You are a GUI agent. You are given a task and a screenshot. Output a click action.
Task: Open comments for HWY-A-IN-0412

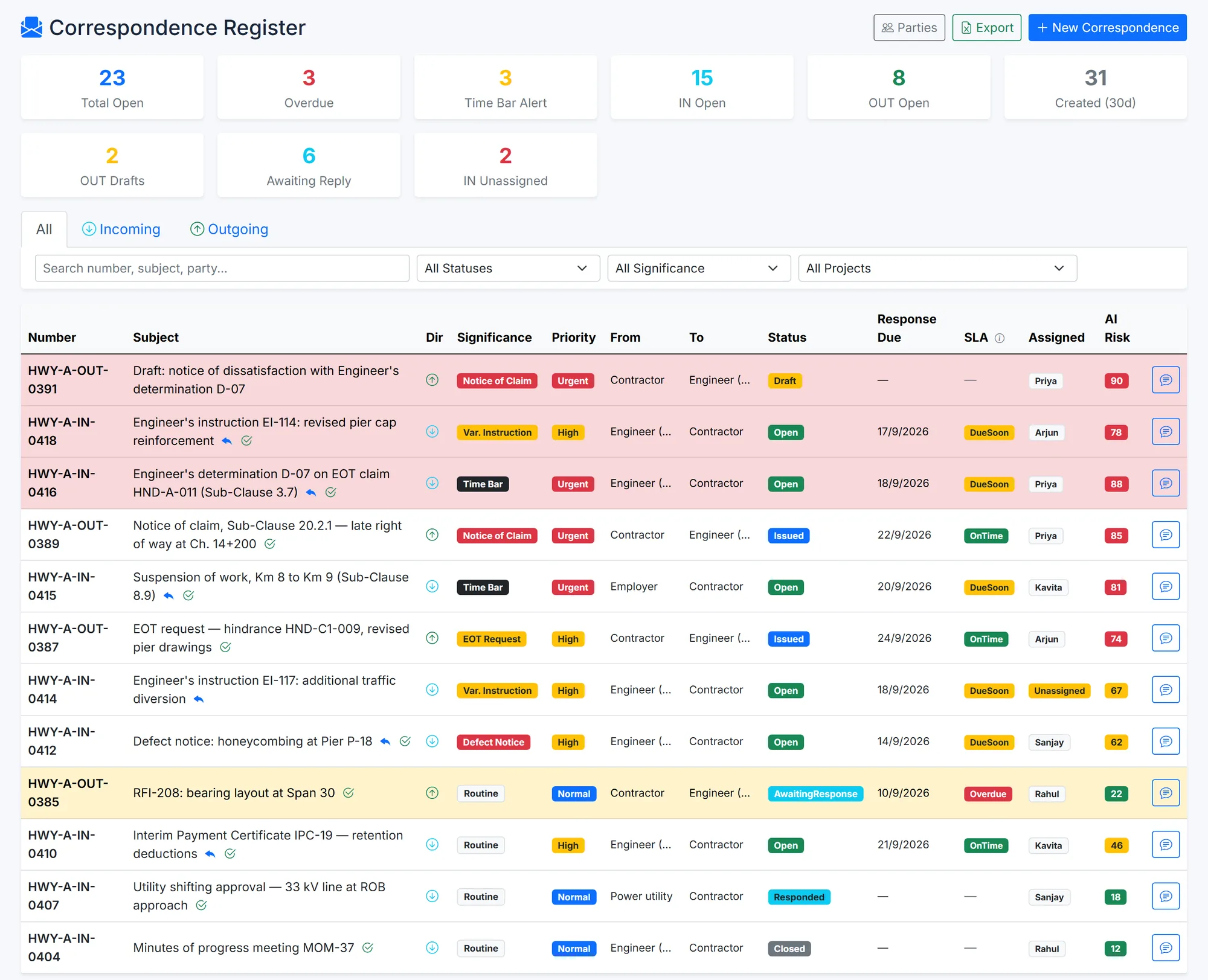[x=1165, y=741]
